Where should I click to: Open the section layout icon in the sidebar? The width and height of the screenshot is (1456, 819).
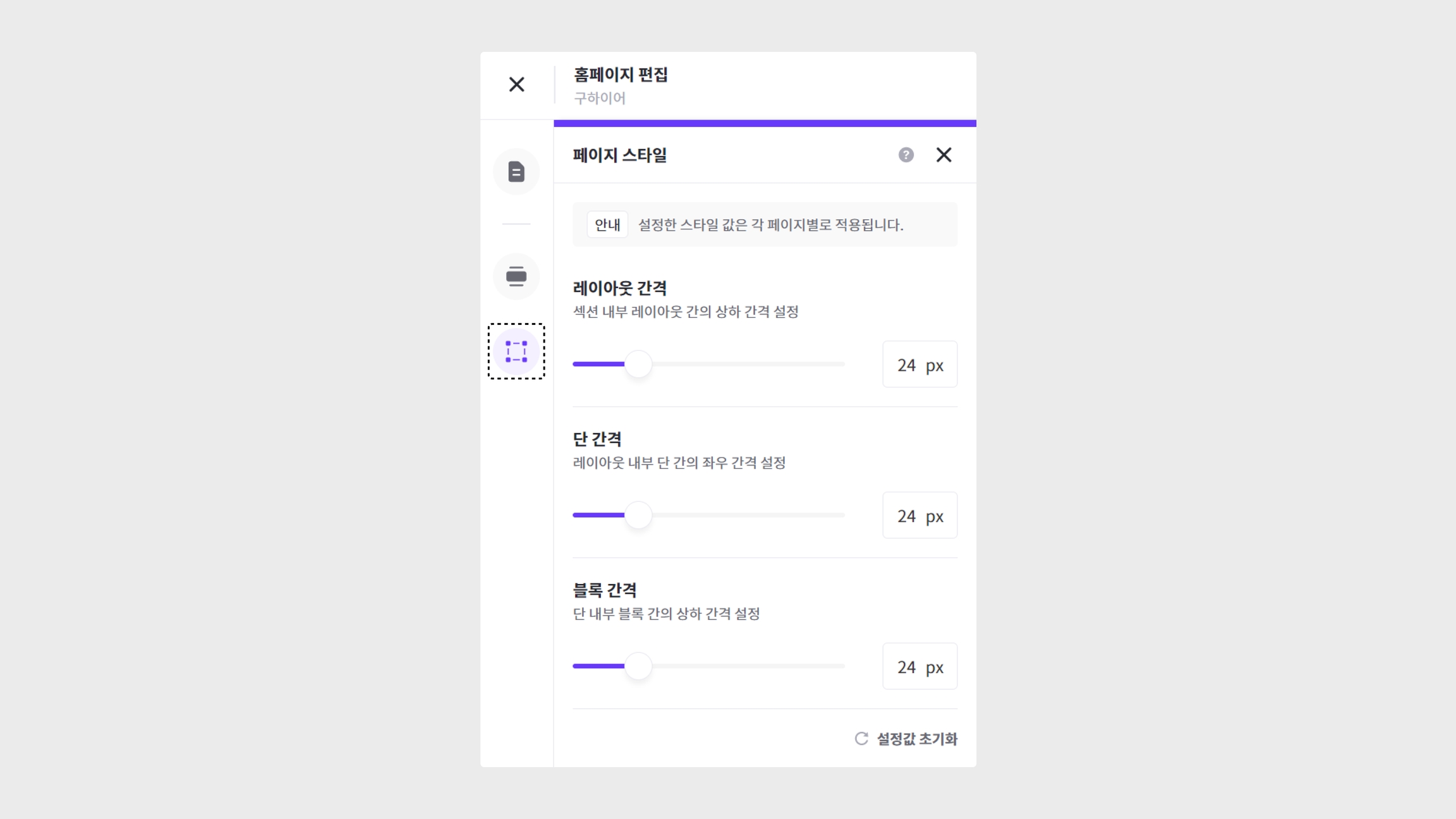click(516, 276)
